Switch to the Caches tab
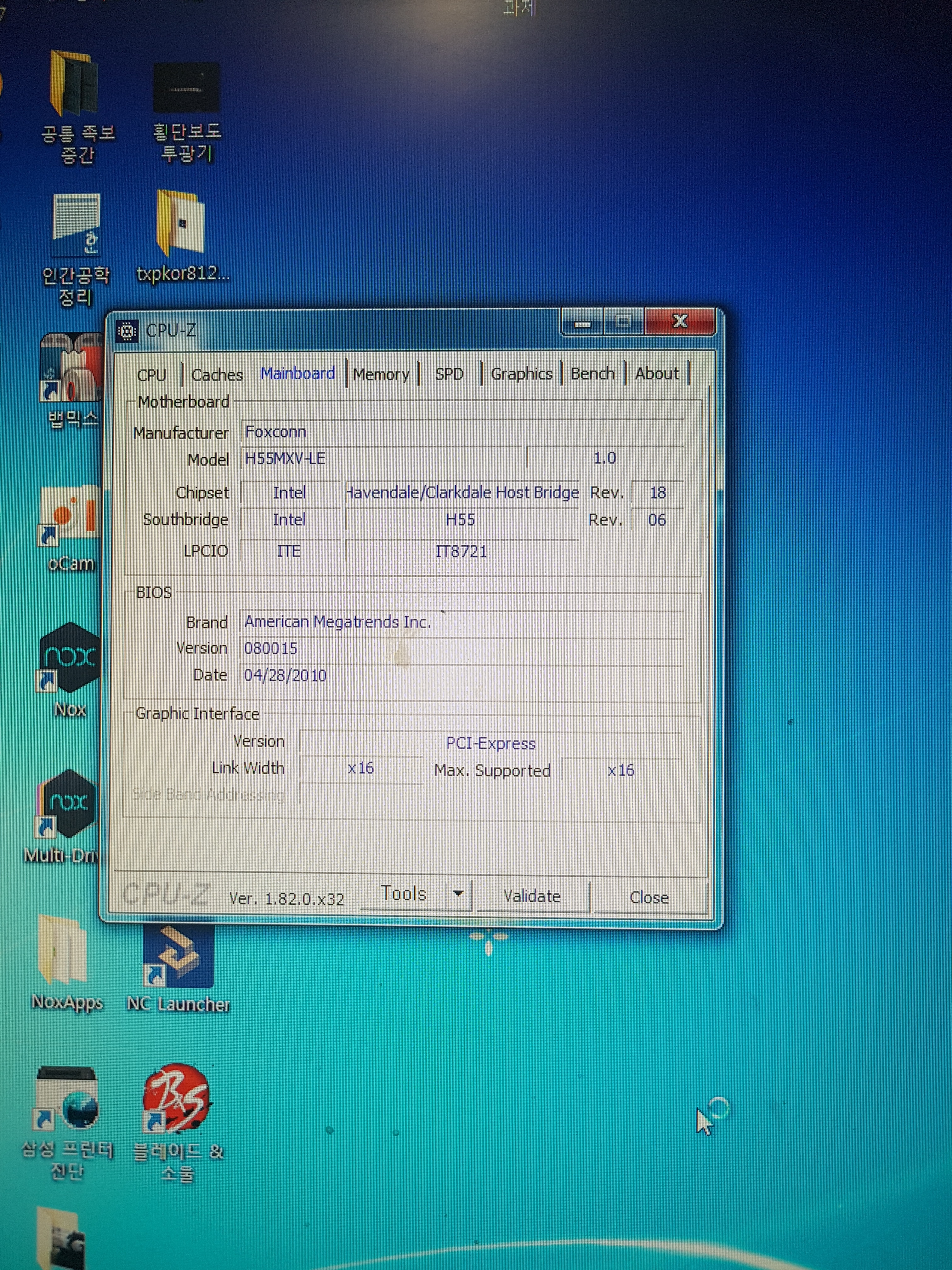952x1270 pixels. click(x=217, y=375)
